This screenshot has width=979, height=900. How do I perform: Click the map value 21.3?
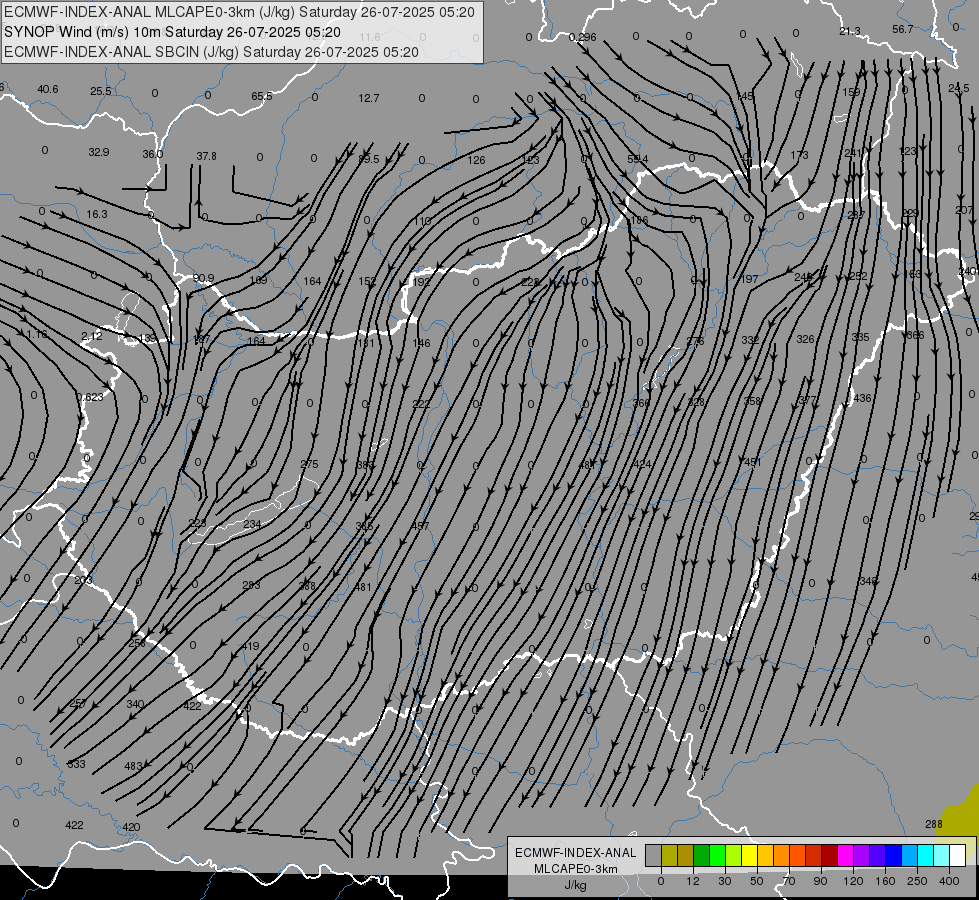[850, 31]
